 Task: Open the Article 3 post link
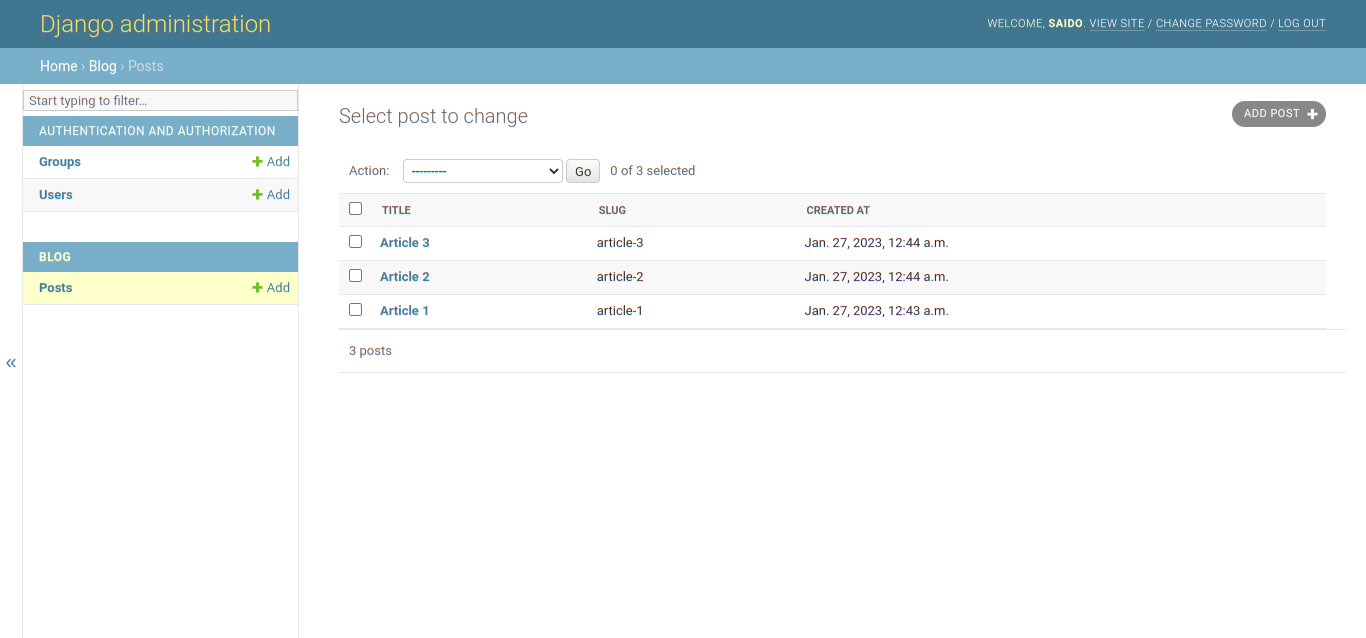[x=404, y=243]
